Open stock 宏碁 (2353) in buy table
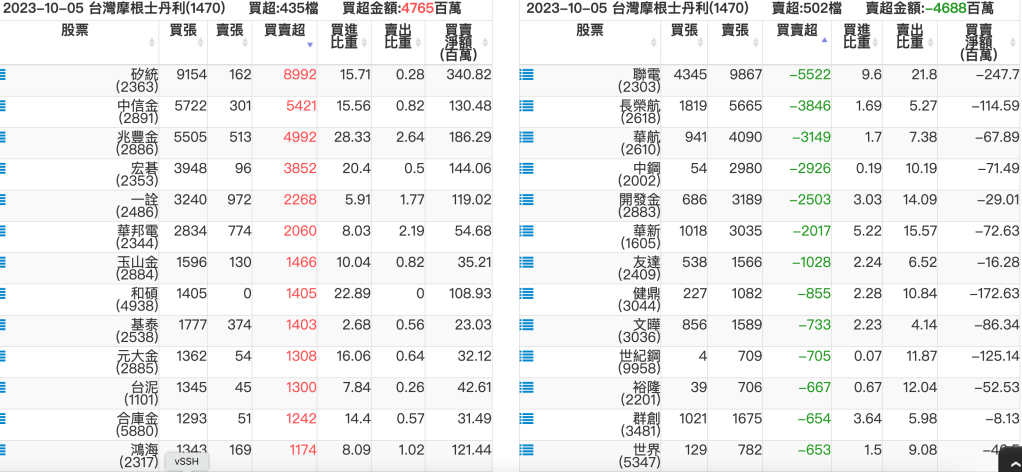 tap(138, 168)
